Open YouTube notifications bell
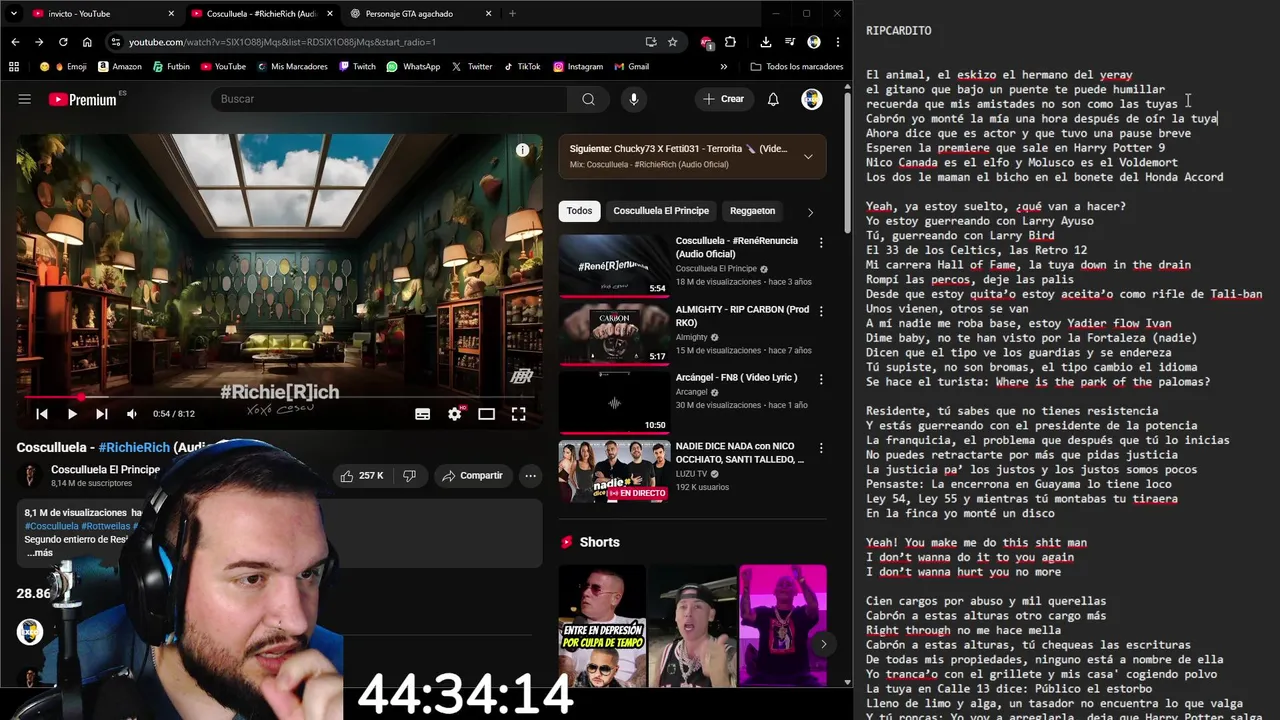Viewport: 1280px width, 720px height. (x=773, y=99)
